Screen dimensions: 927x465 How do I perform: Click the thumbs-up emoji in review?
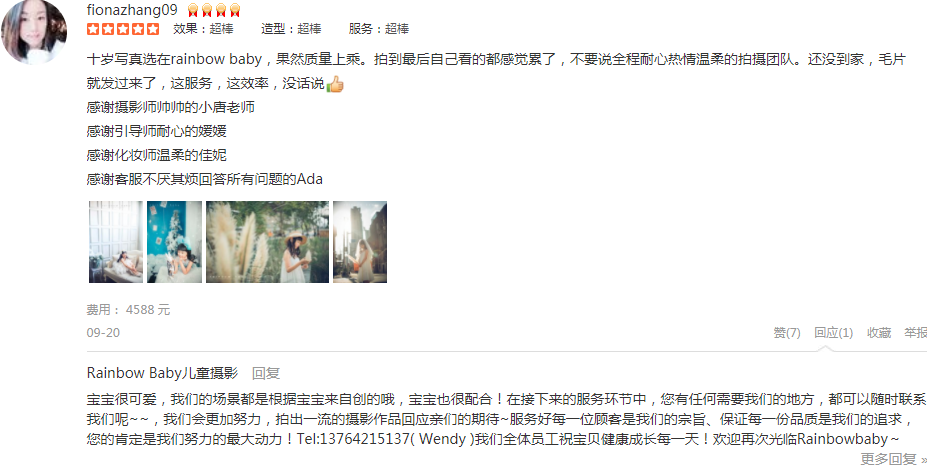335,84
